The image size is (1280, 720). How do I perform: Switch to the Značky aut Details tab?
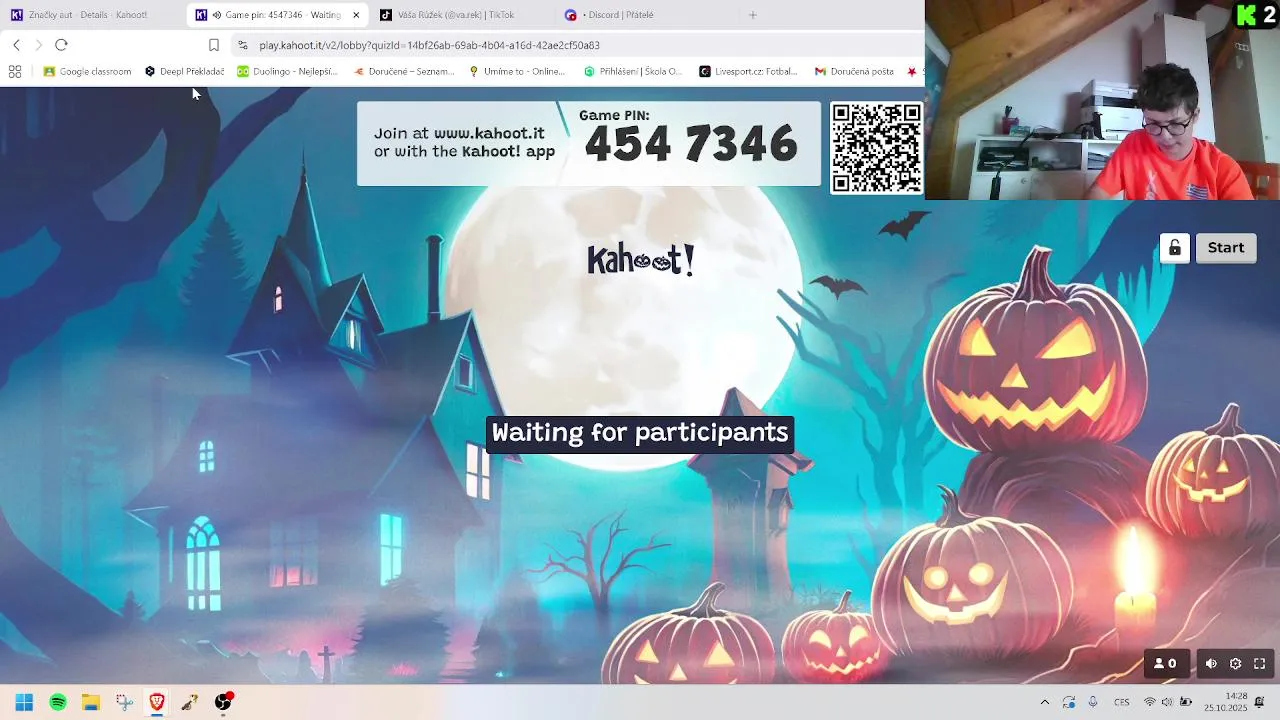(88, 15)
